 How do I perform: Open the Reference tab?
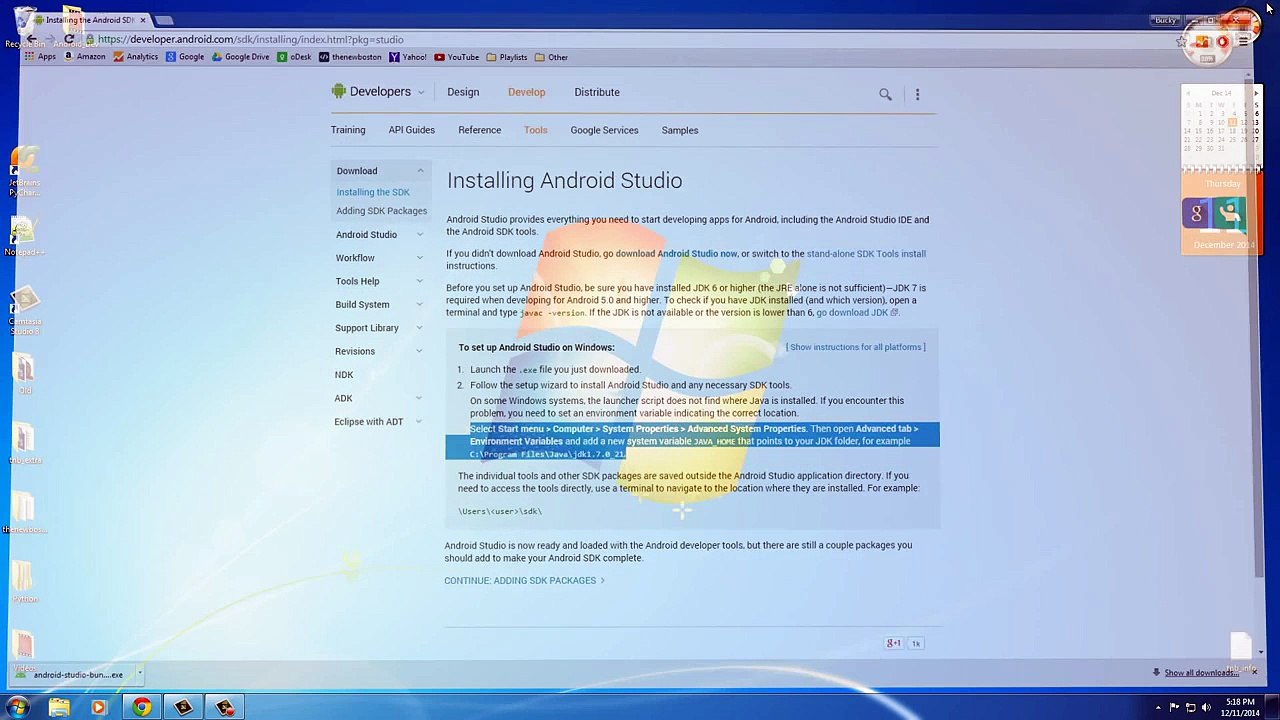(480, 130)
